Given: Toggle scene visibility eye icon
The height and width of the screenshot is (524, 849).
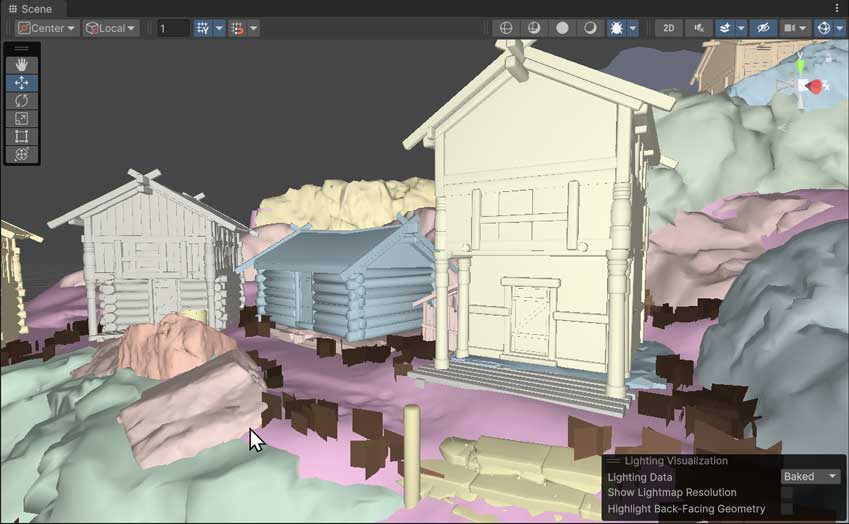Looking at the screenshot, I should (762, 28).
